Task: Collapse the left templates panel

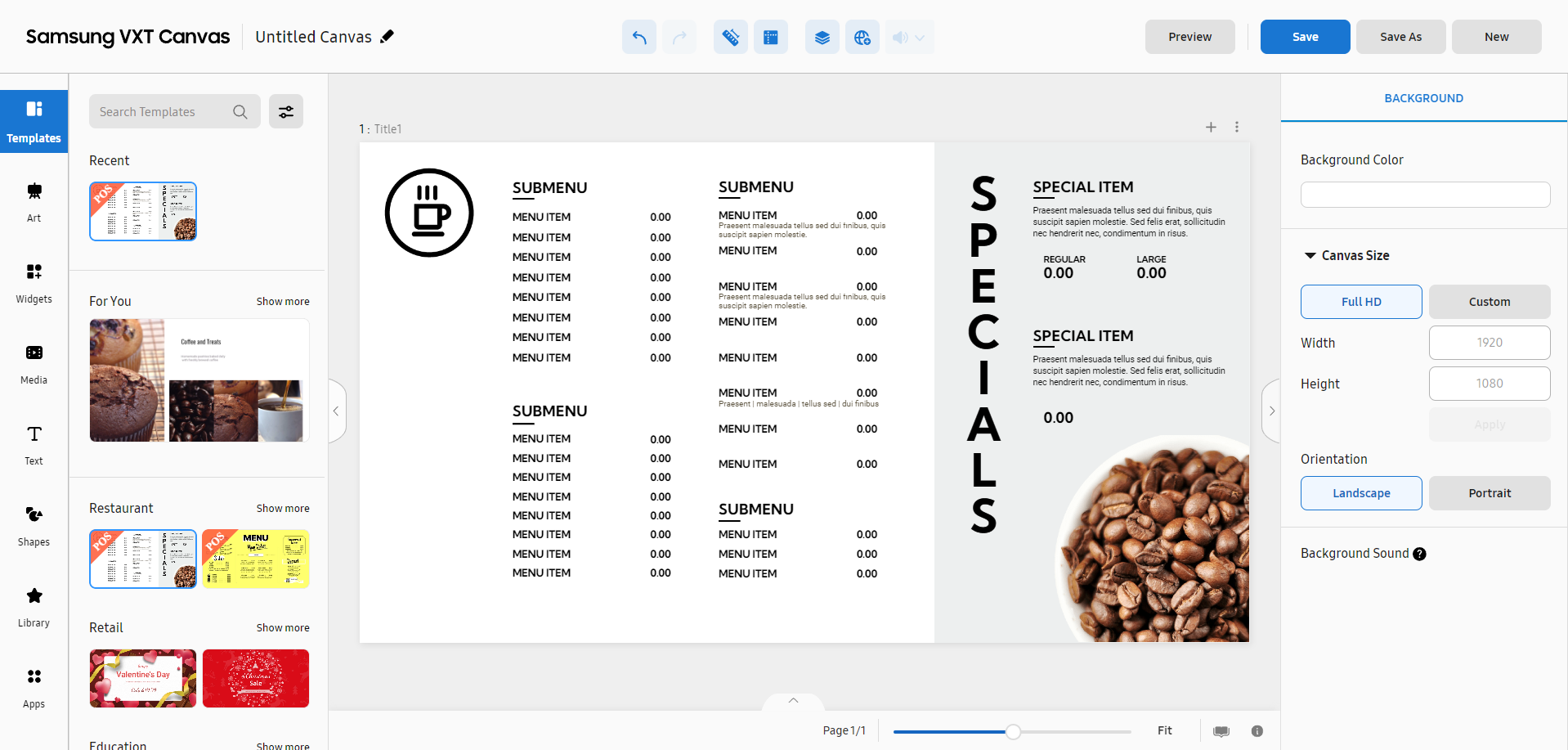Action: [x=336, y=411]
